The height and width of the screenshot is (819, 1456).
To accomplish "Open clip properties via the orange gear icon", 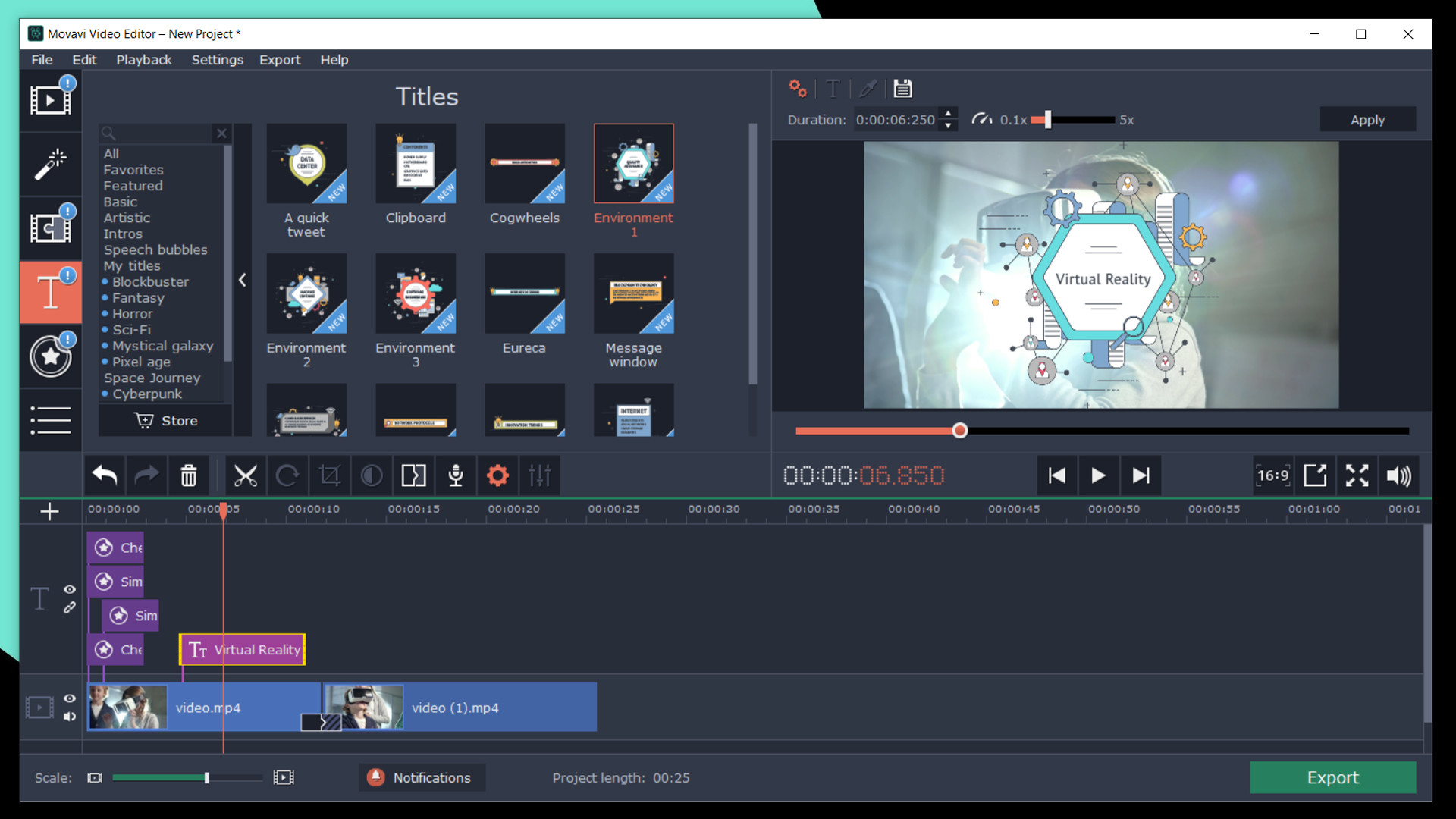I will (x=497, y=475).
